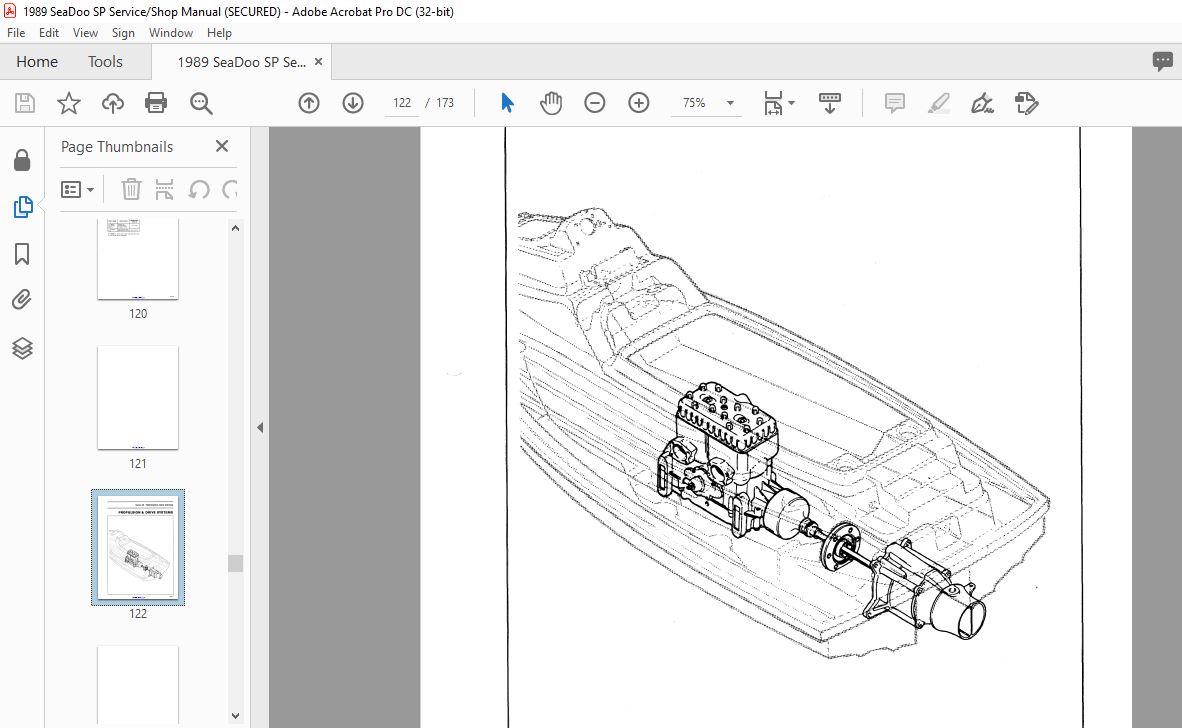Select the Highlight text tool
Image resolution: width=1182 pixels, height=728 pixels.
click(x=939, y=103)
